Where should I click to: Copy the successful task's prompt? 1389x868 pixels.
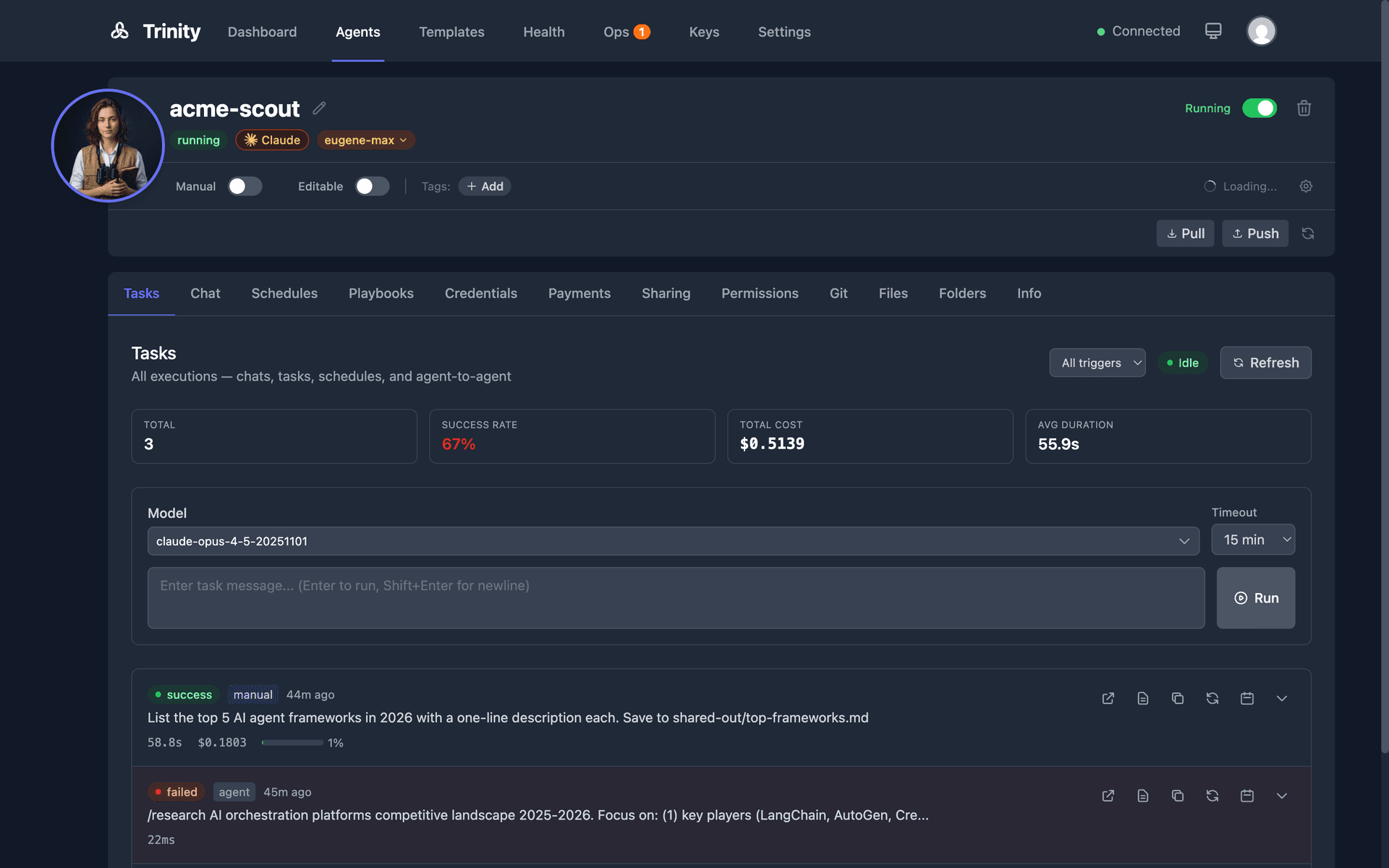(x=1178, y=698)
